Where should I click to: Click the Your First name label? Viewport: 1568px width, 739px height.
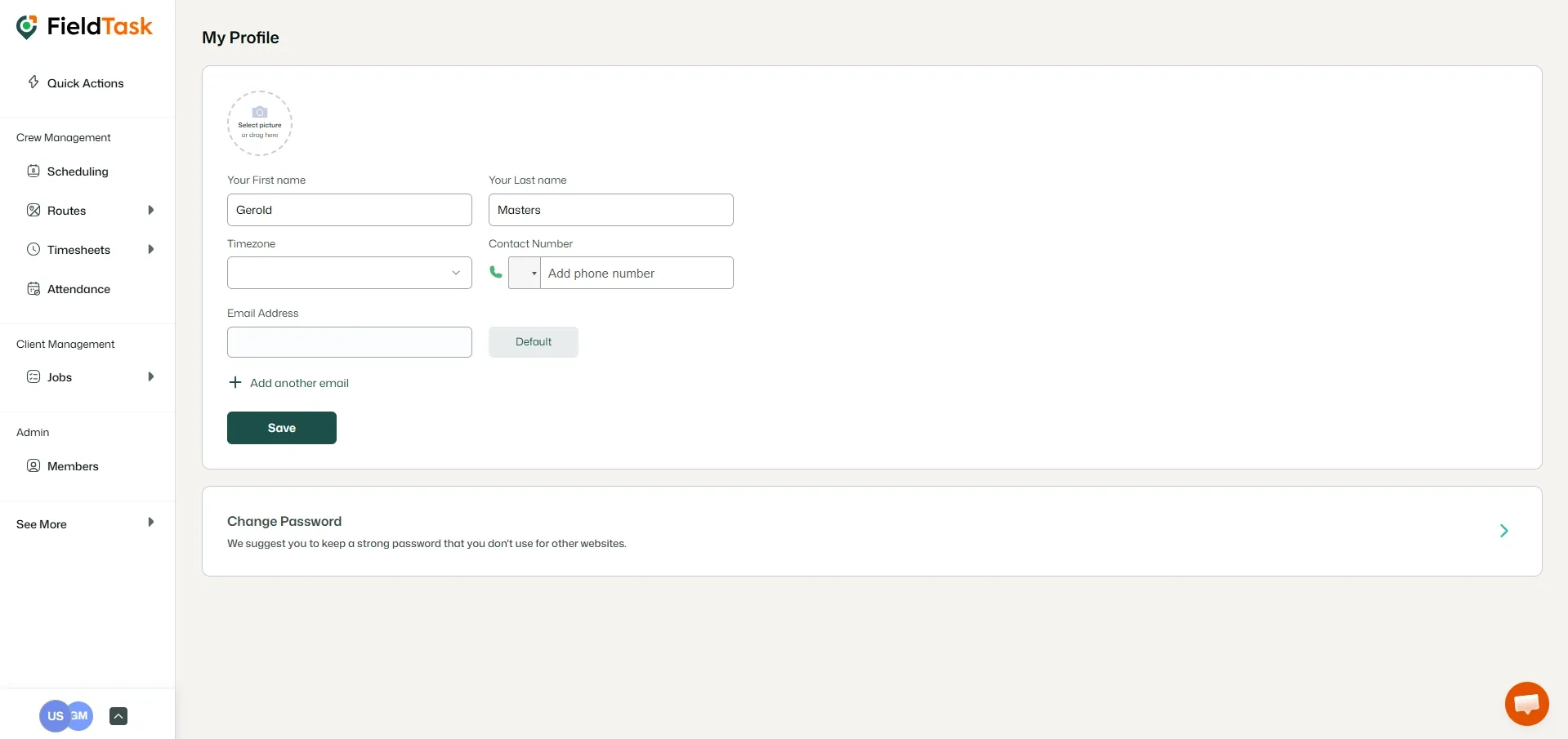click(x=266, y=180)
